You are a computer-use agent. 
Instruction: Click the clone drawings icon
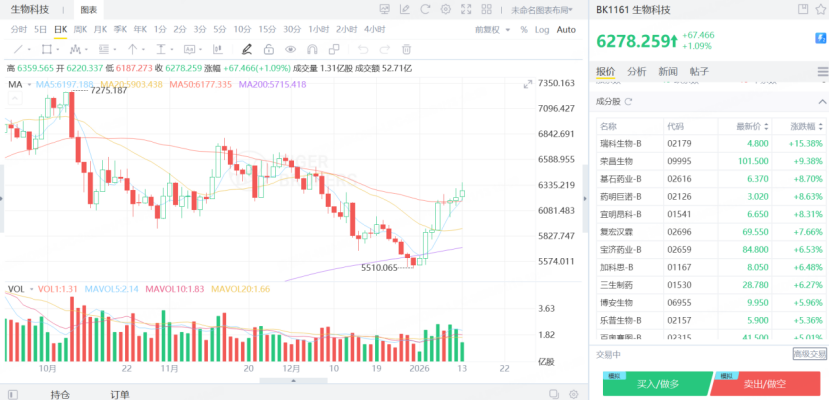point(334,50)
